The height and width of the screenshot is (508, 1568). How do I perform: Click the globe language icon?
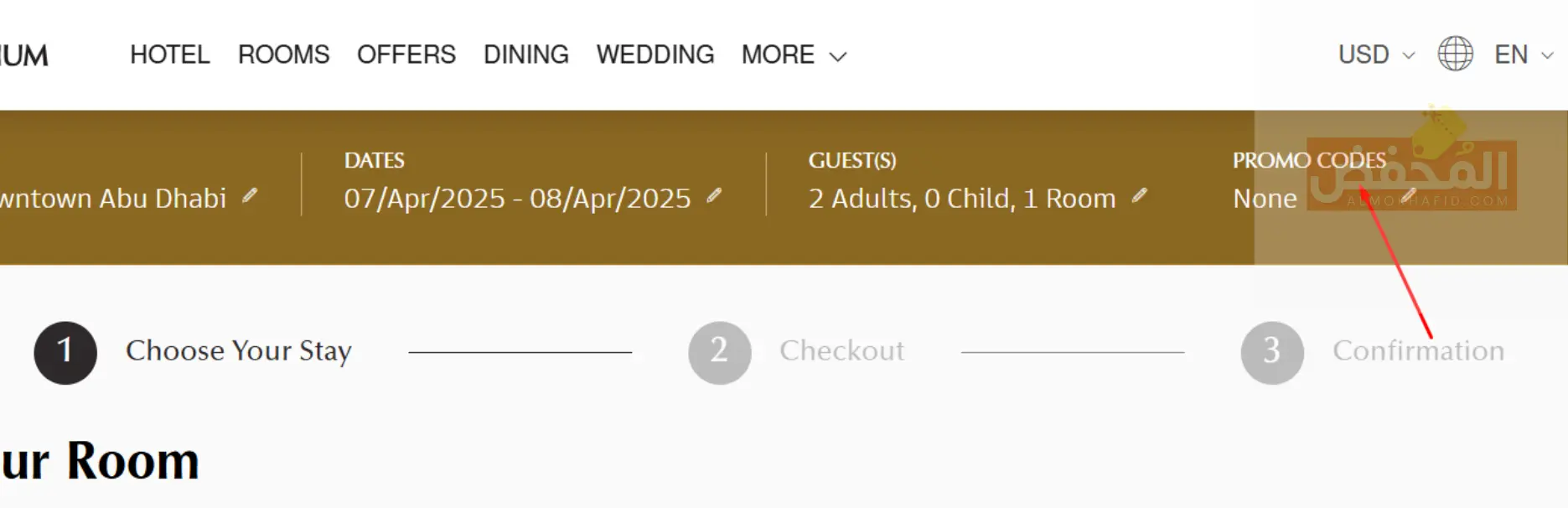click(x=1455, y=54)
